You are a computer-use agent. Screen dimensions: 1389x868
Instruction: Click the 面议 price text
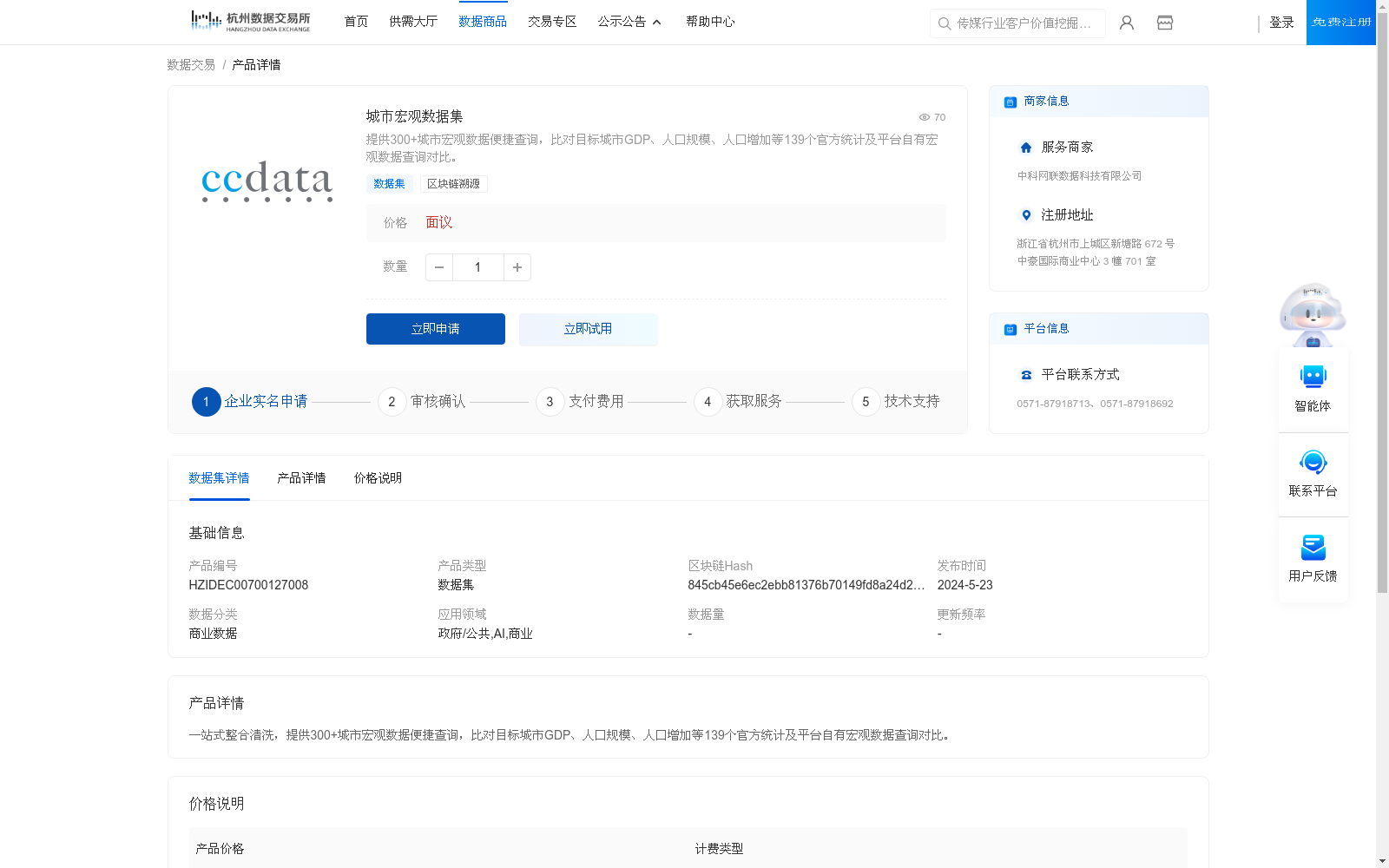pos(439,223)
